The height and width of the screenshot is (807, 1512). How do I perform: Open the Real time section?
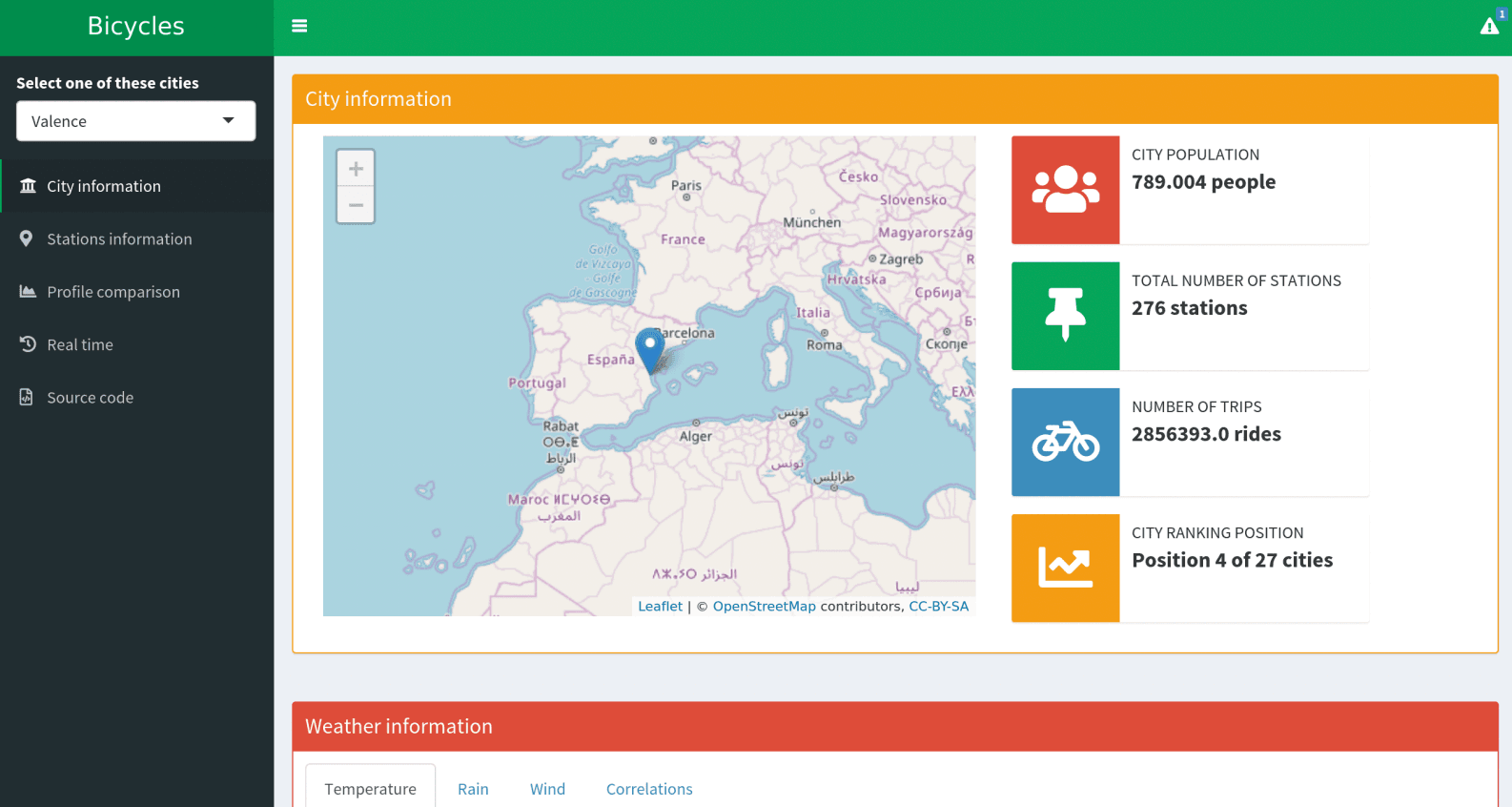pos(137,344)
